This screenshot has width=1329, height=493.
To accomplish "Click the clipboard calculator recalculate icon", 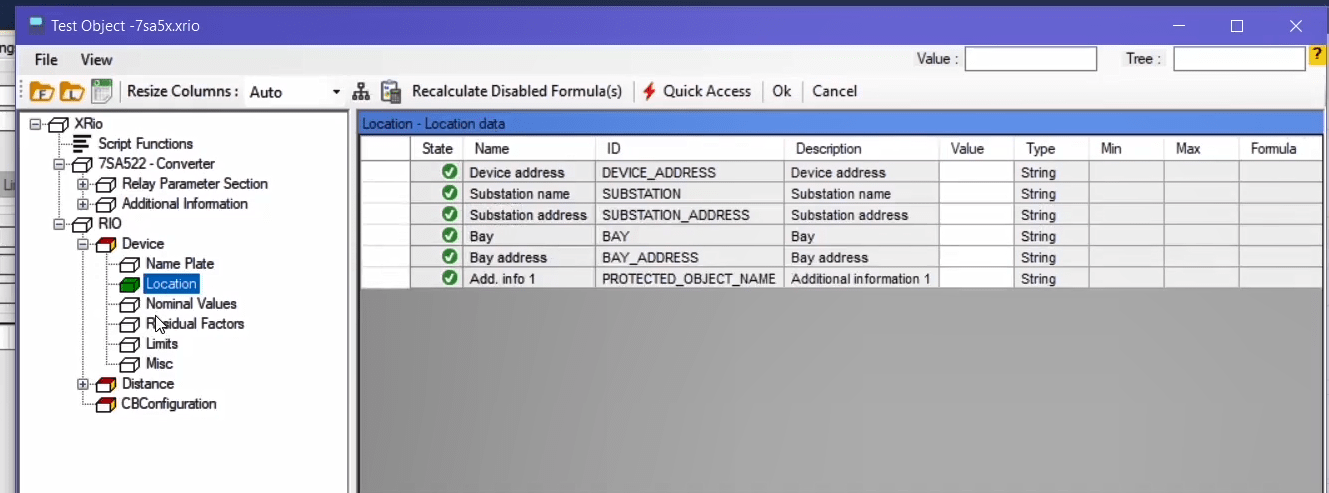I will [391, 92].
